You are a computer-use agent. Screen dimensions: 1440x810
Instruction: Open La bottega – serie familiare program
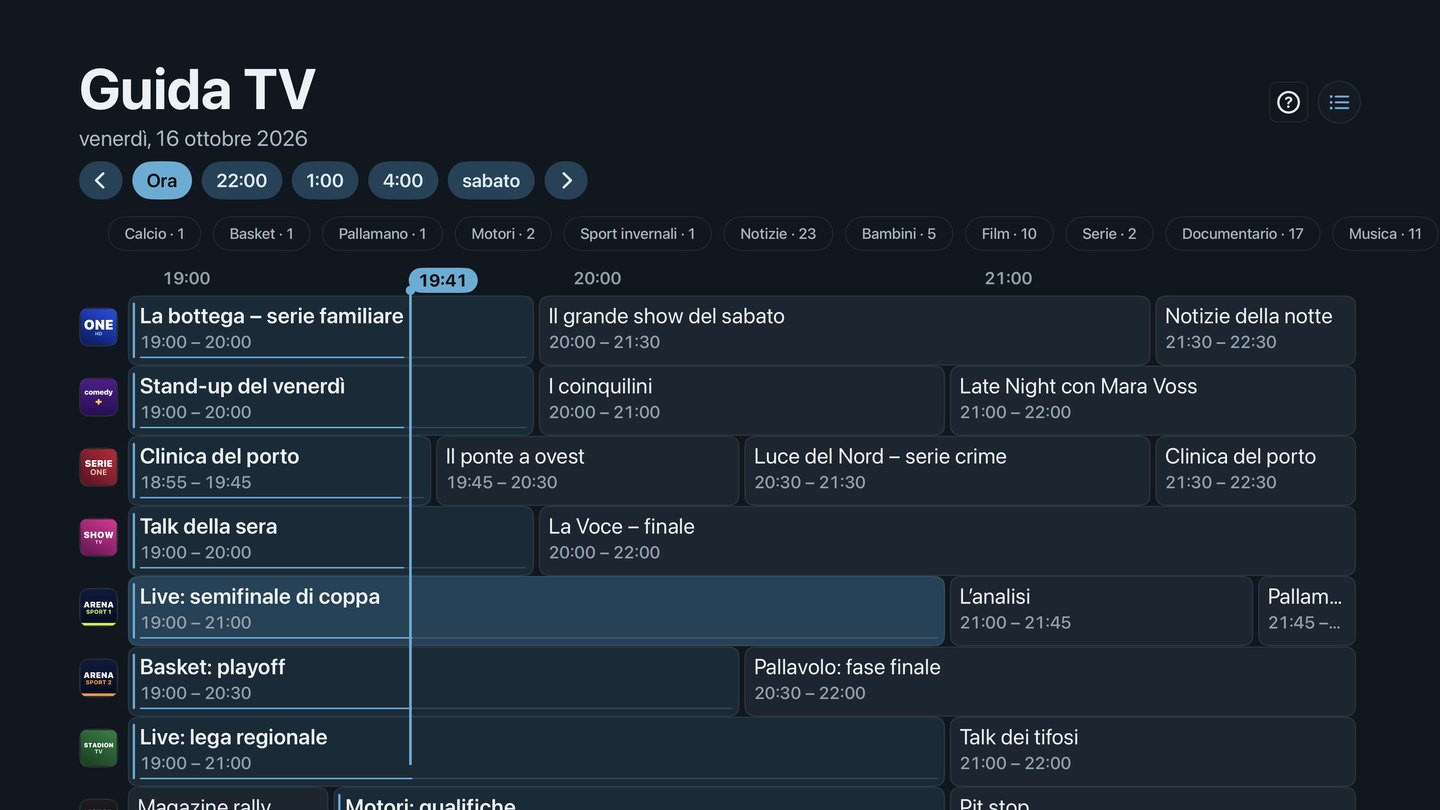[x=331, y=330]
